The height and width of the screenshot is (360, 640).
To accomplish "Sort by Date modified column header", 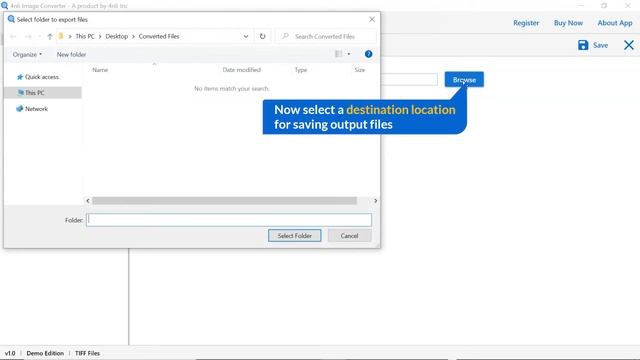I will point(241,70).
